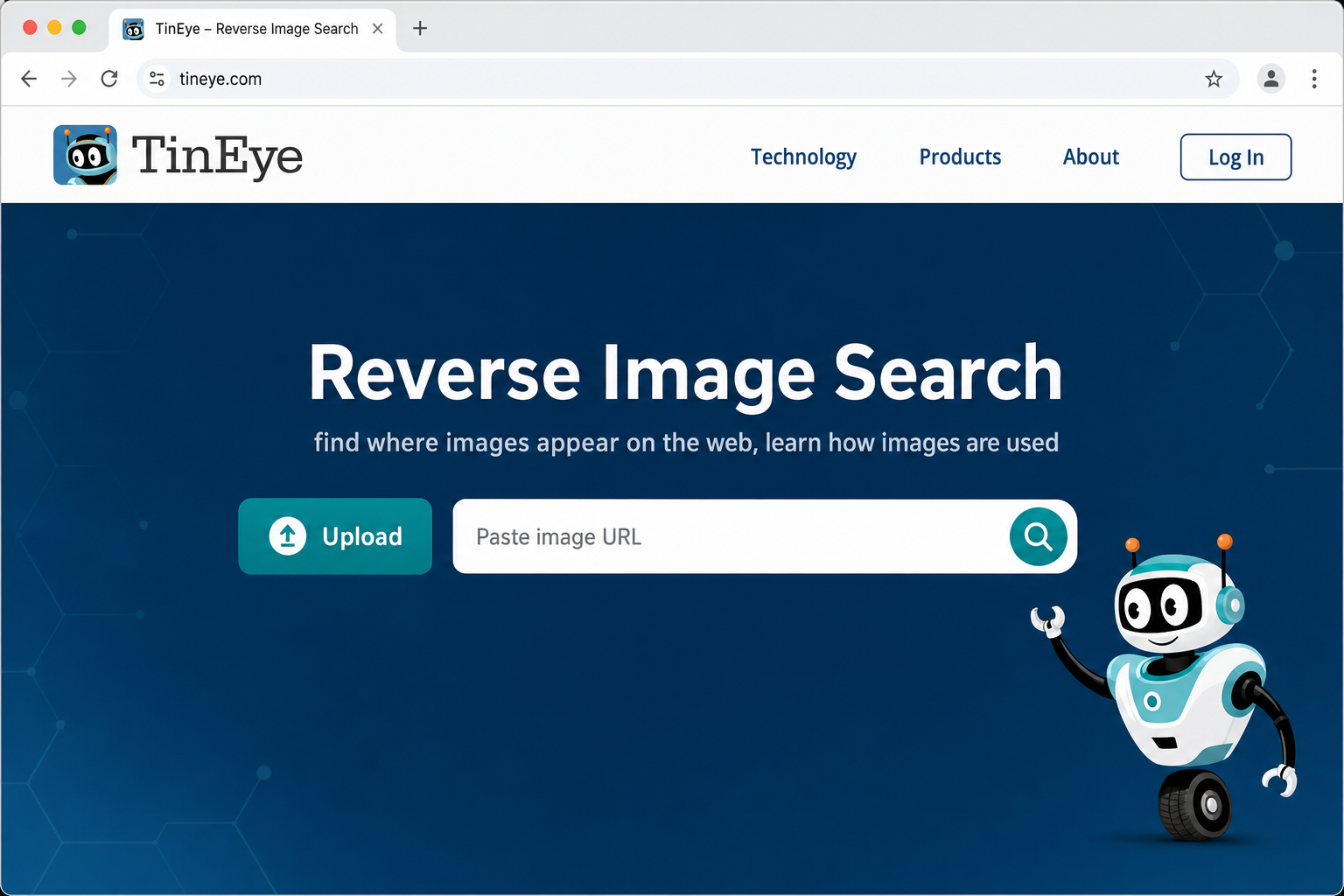Open a new browser tab with the plus
Viewport: 1344px width, 896px height.
tap(420, 28)
